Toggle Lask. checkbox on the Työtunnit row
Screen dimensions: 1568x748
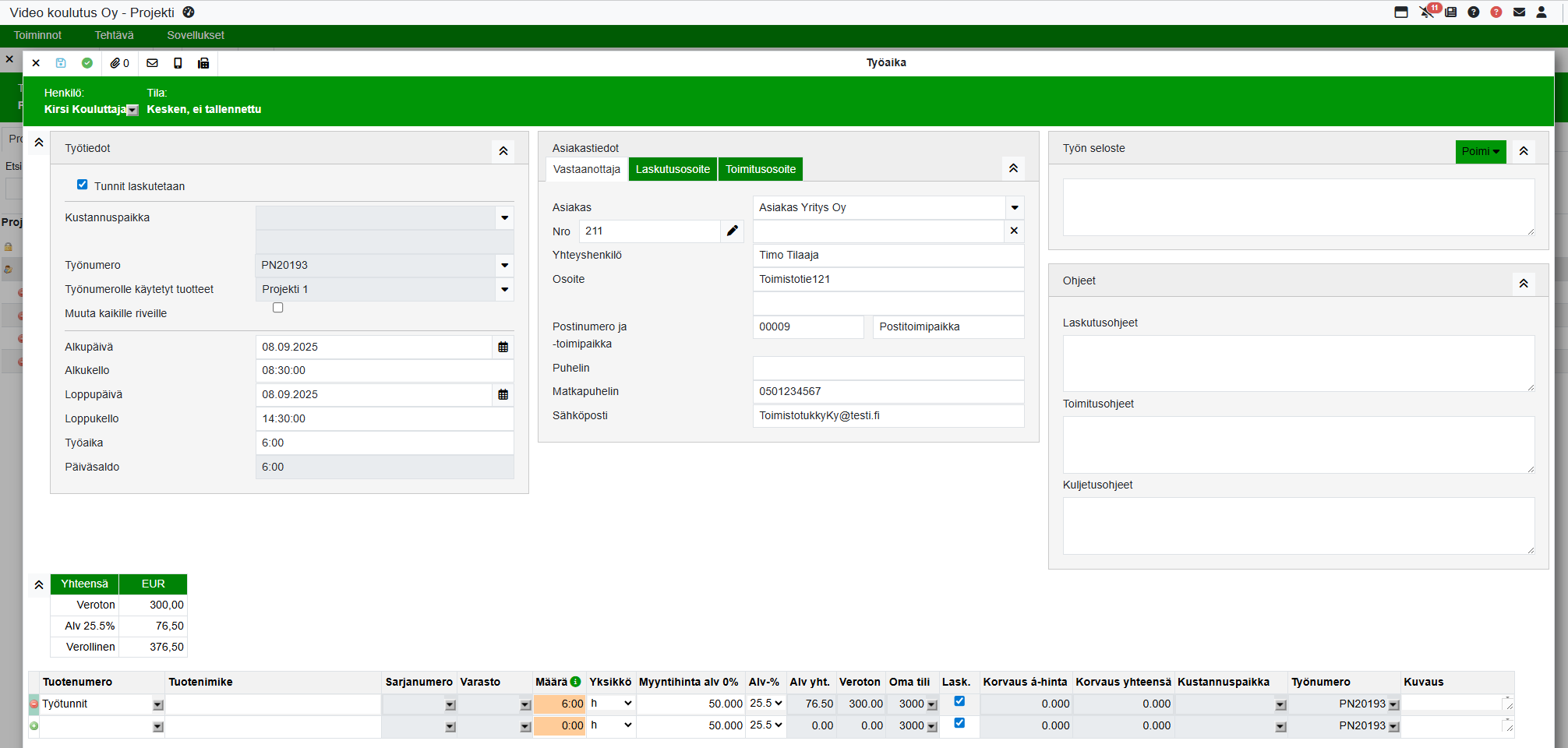coord(959,701)
